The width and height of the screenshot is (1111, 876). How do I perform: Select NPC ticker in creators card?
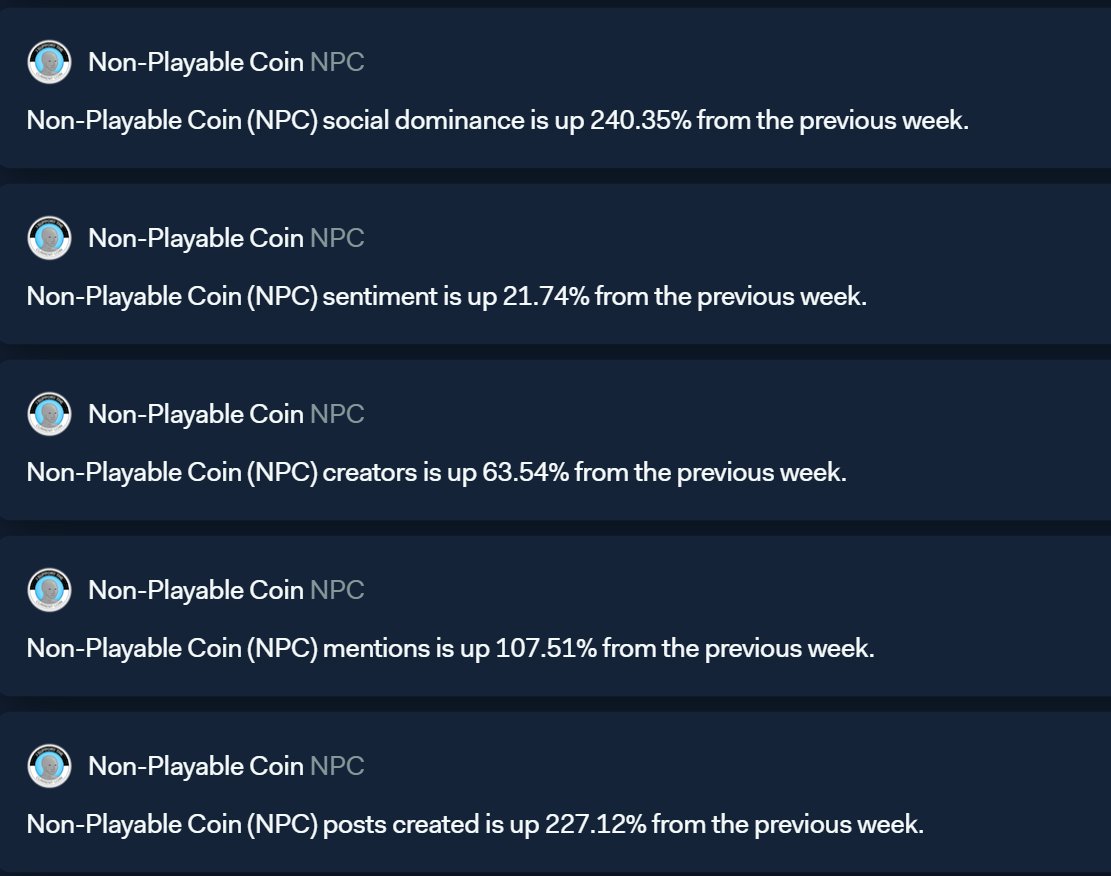pos(337,414)
